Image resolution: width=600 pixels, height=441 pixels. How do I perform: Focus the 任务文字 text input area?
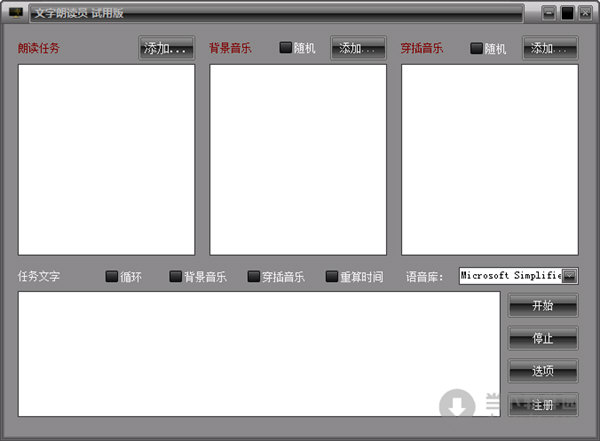tap(259, 354)
